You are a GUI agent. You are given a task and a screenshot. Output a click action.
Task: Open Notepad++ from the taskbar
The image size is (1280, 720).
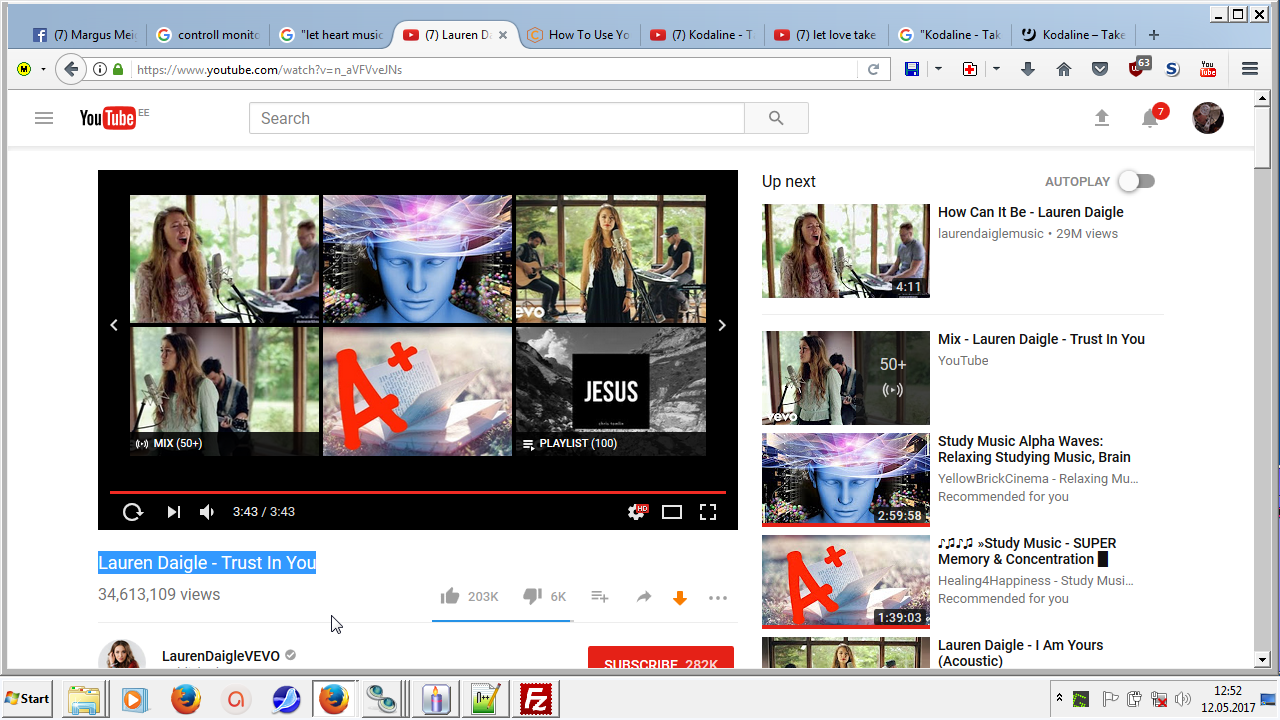pos(487,699)
